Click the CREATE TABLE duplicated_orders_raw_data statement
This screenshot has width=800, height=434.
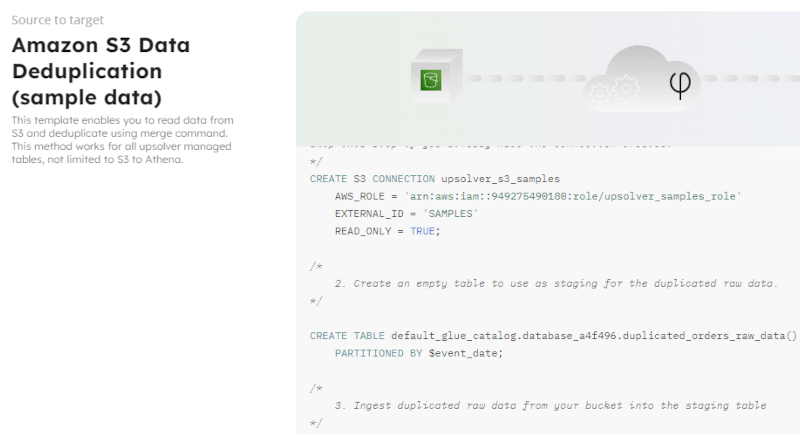tap(553, 335)
